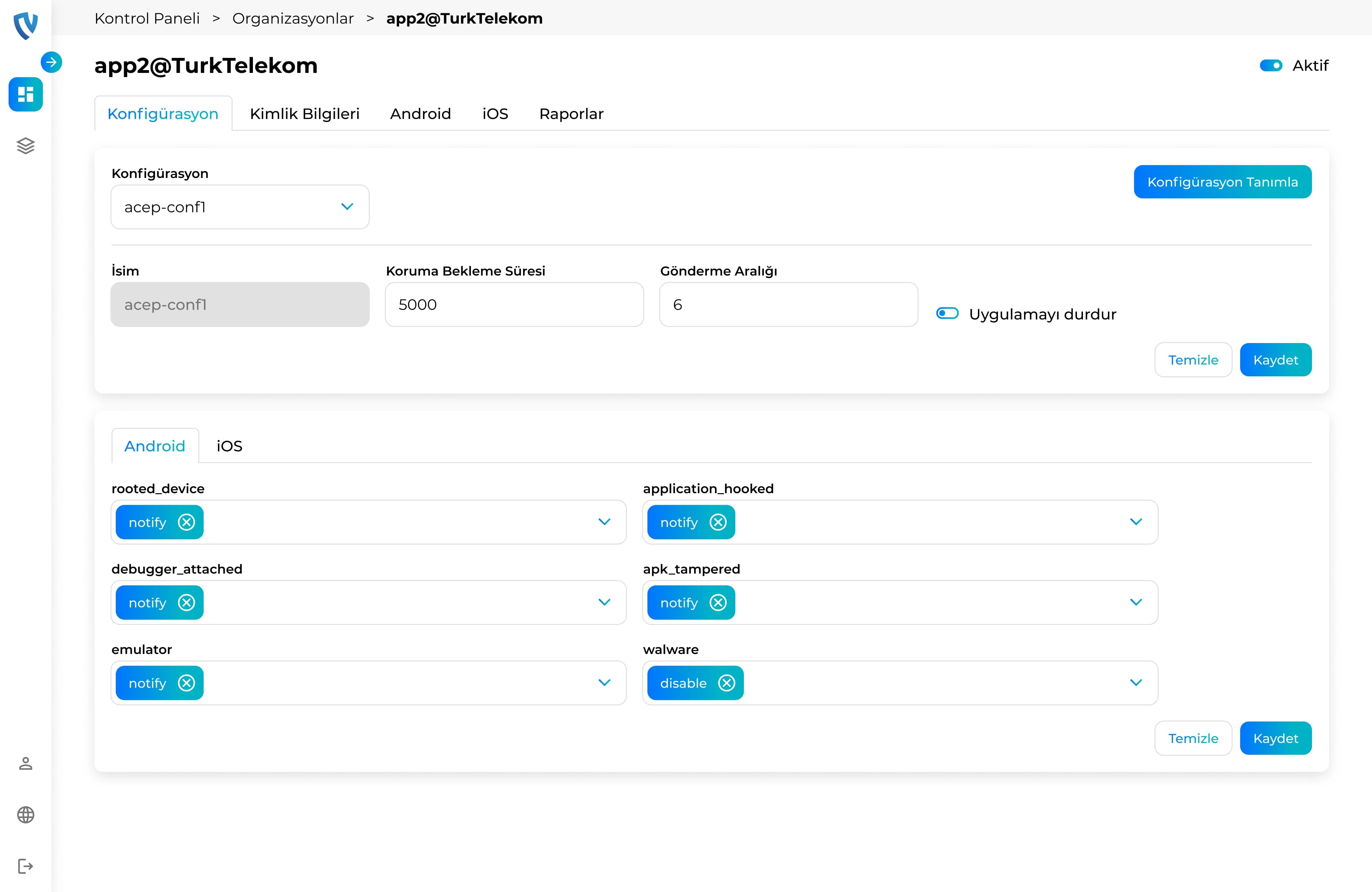
Task: Open the dashboard grid icon in the sidebar
Action: pyautogui.click(x=25, y=94)
